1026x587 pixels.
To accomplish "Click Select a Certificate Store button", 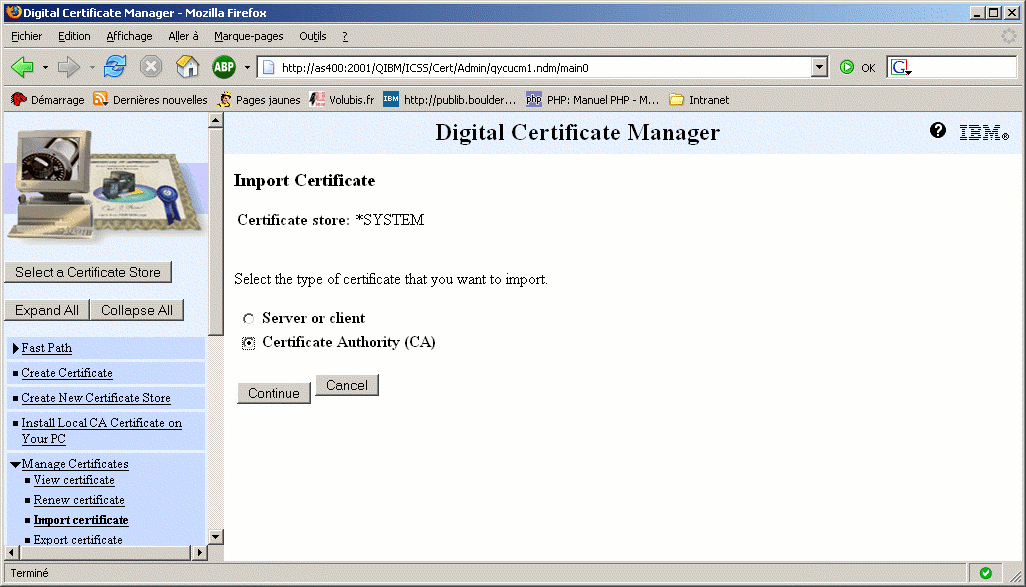I will click(88, 272).
